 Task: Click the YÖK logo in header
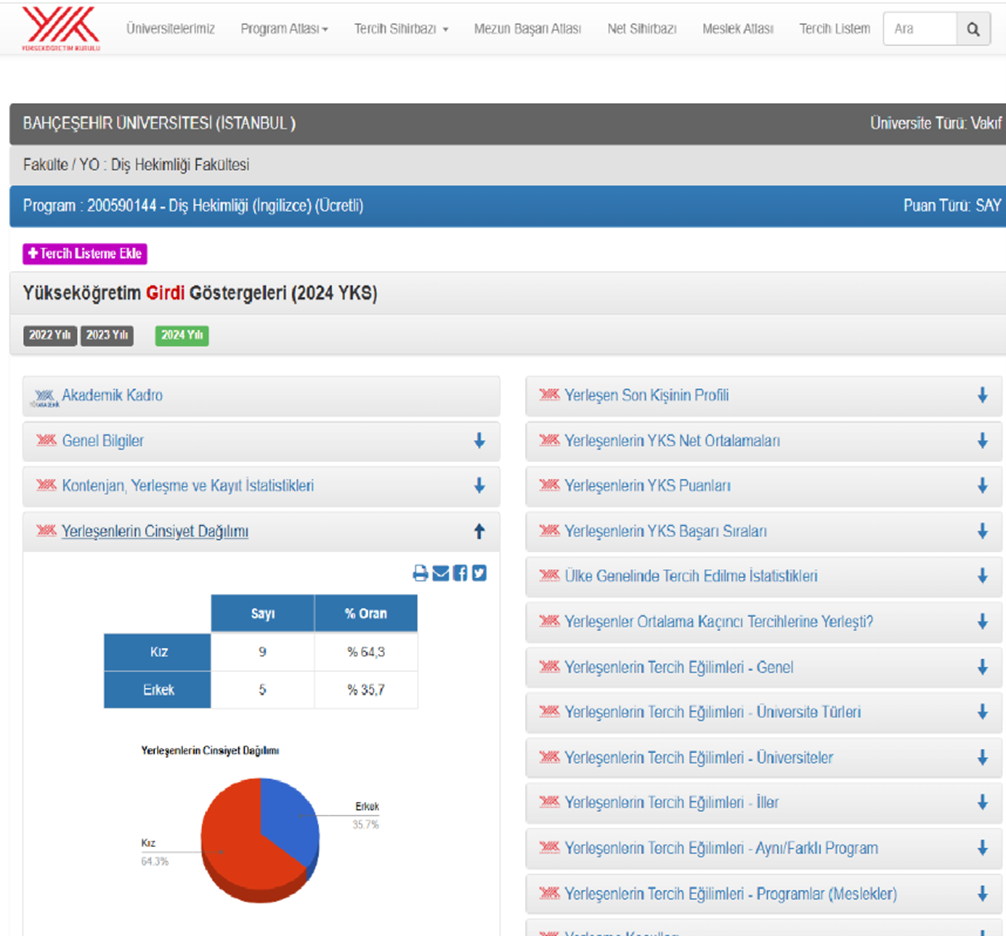pos(60,28)
